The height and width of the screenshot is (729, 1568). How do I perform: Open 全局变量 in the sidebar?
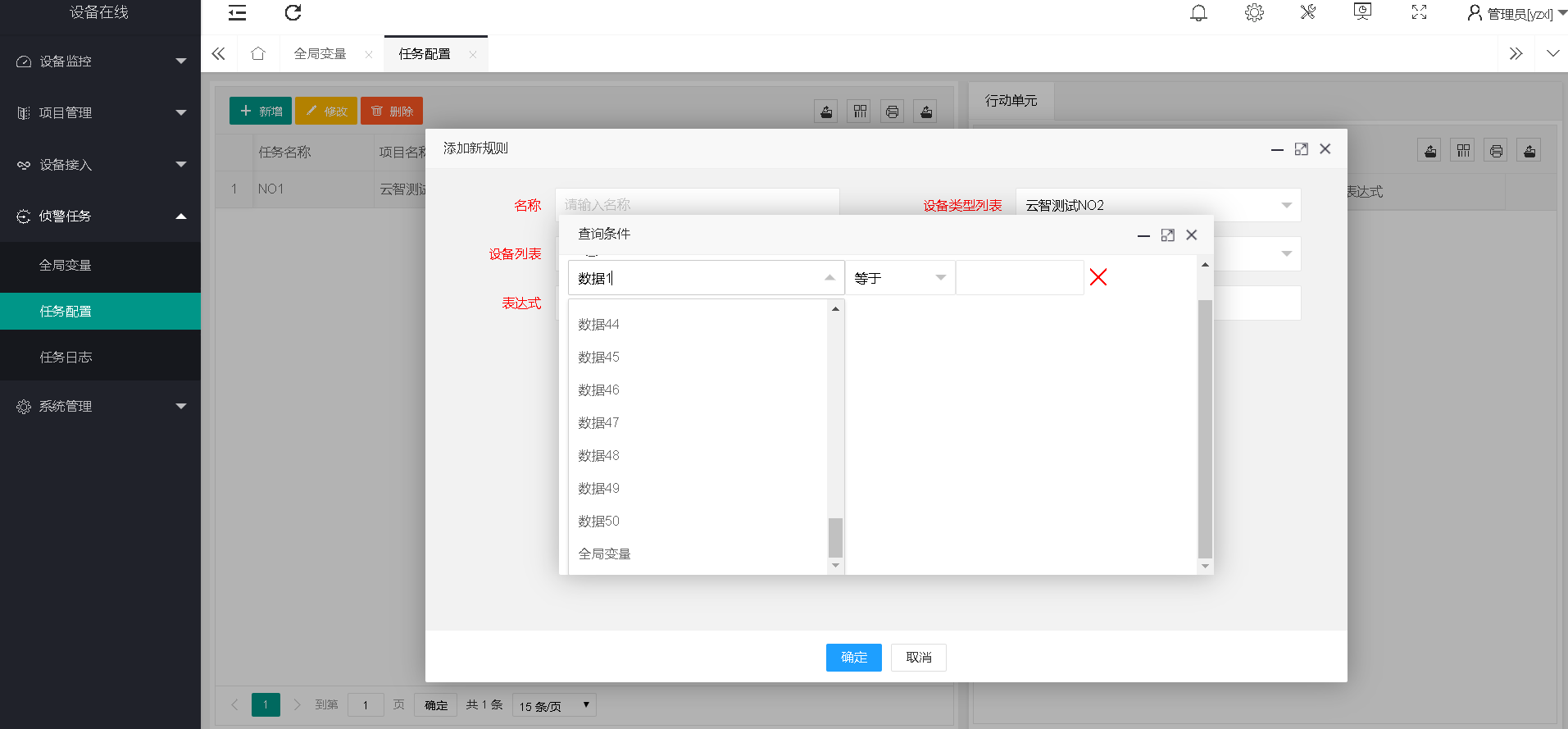coord(100,265)
